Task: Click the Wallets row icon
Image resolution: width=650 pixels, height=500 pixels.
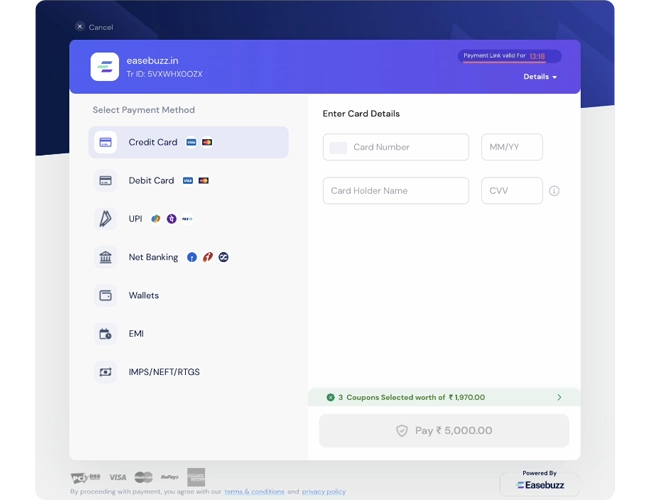Action: tap(105, 295)
